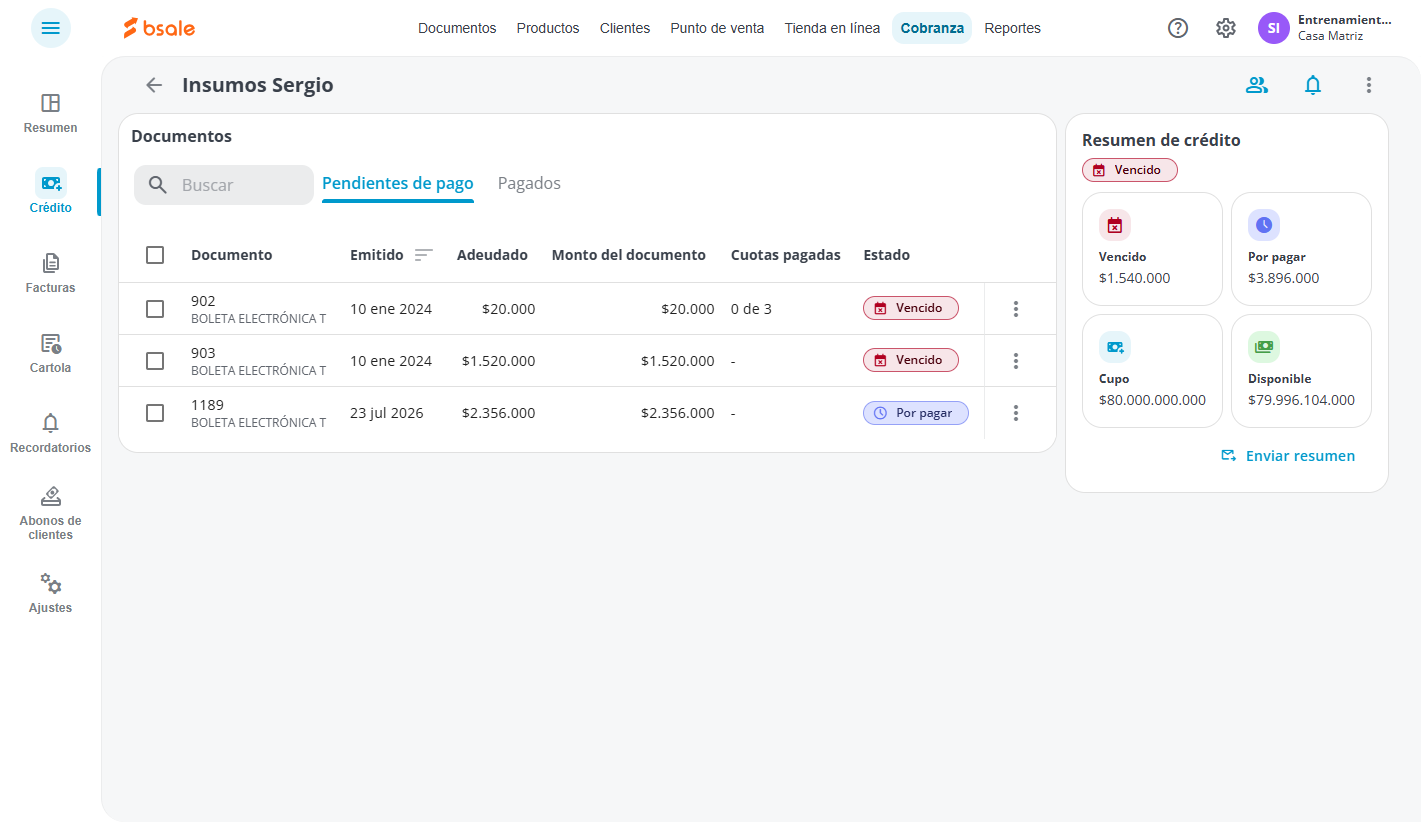Click the Por pagar clock card icon

tap(1264, 225)
